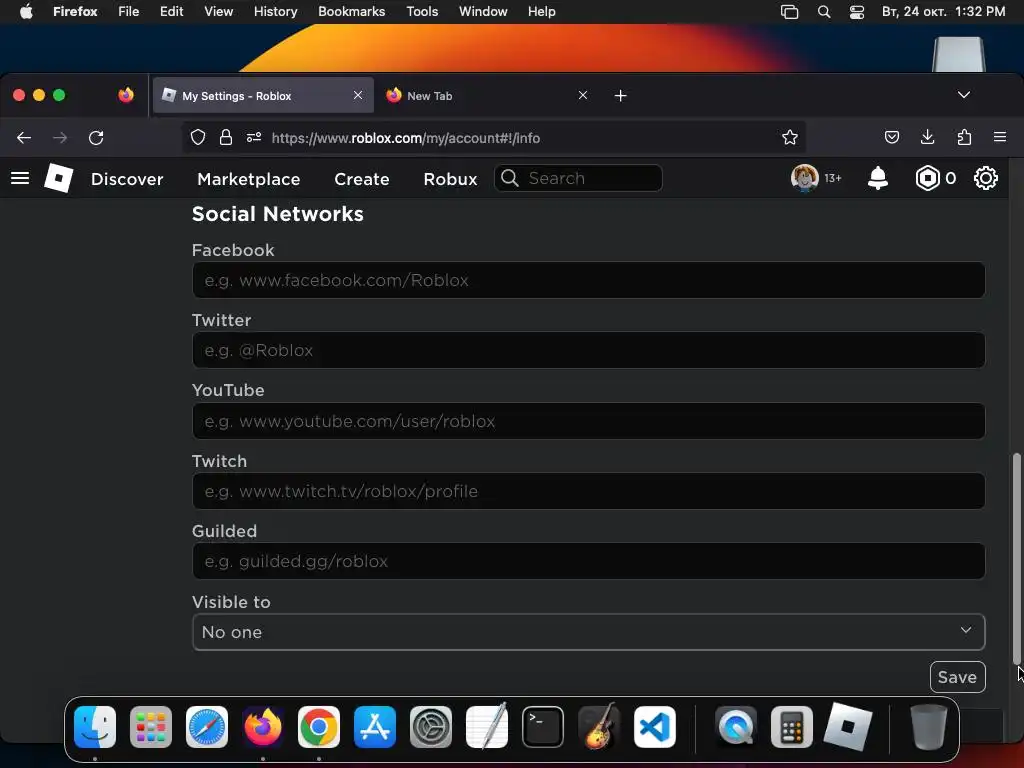Viewport: 1024px width, 768px height.
Task: List all tabs with the chevron
Action: click(963, 95)
